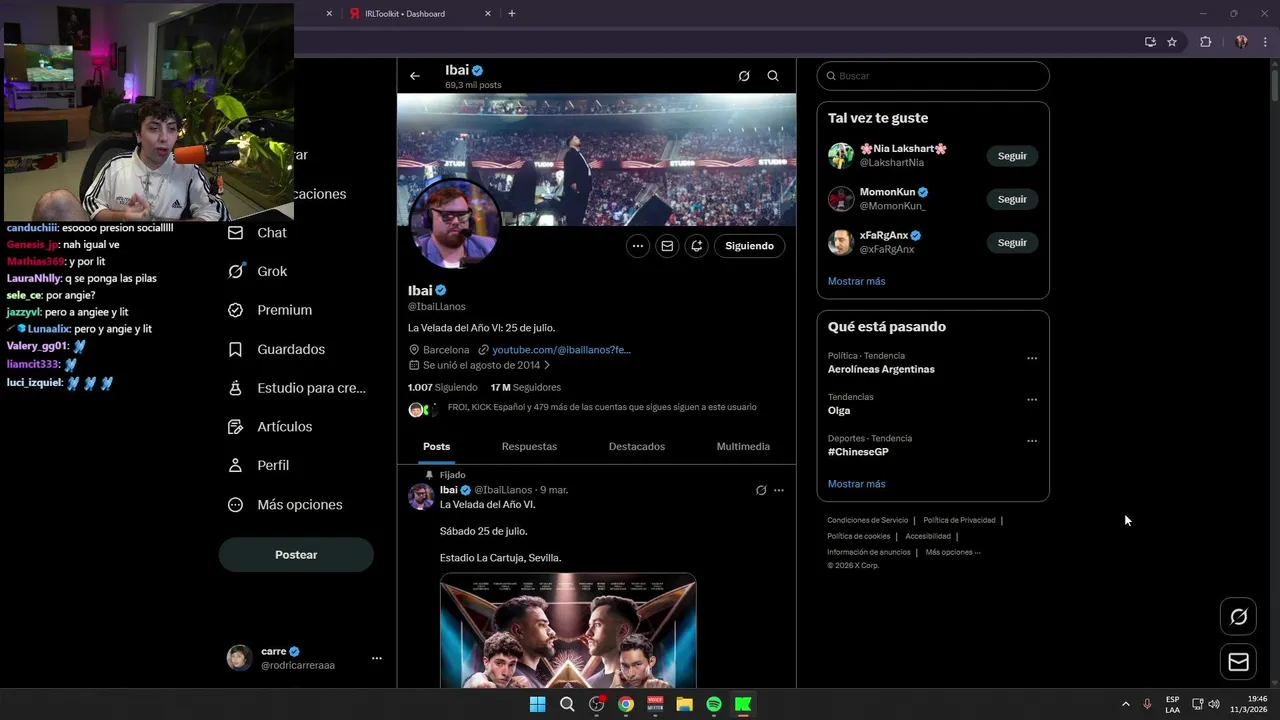This screenshot has height=720, width=1280.
Task: Click the Siguiendo button
Action: [749, 246]
